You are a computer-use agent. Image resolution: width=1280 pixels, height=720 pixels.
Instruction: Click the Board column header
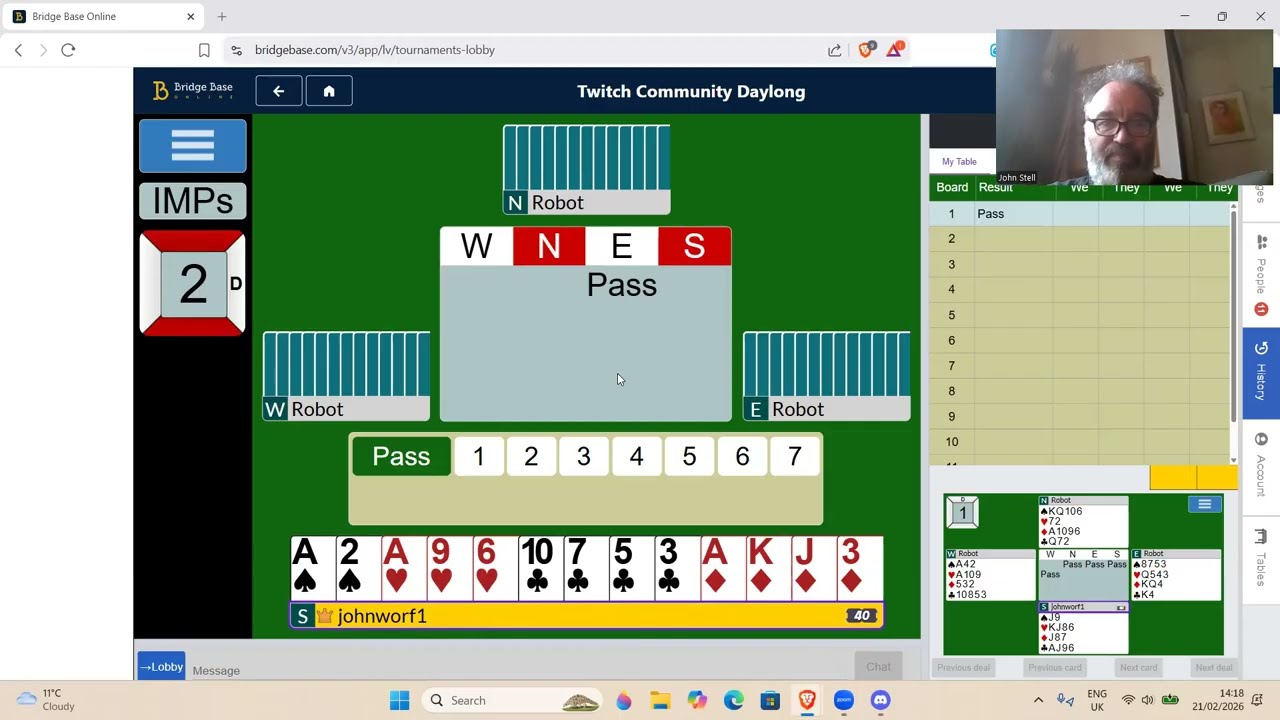tap(952, 188)
